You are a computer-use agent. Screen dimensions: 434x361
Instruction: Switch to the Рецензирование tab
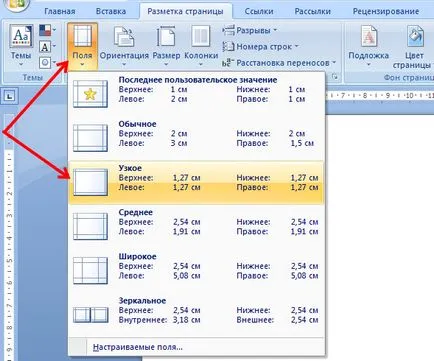click(386, 11)
